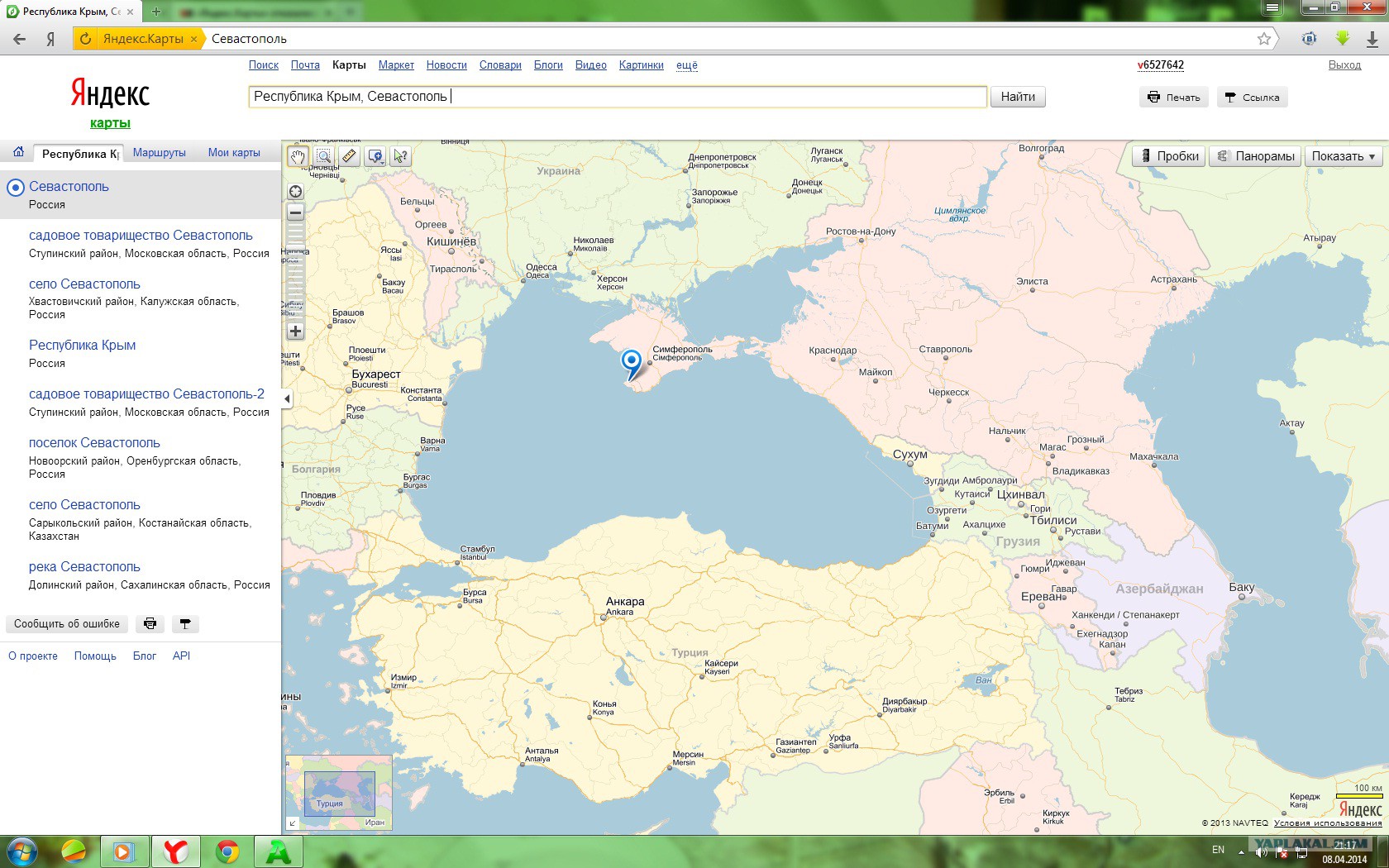
Task: Bookmark page with the star icon
Action: tap(1264, 39)
